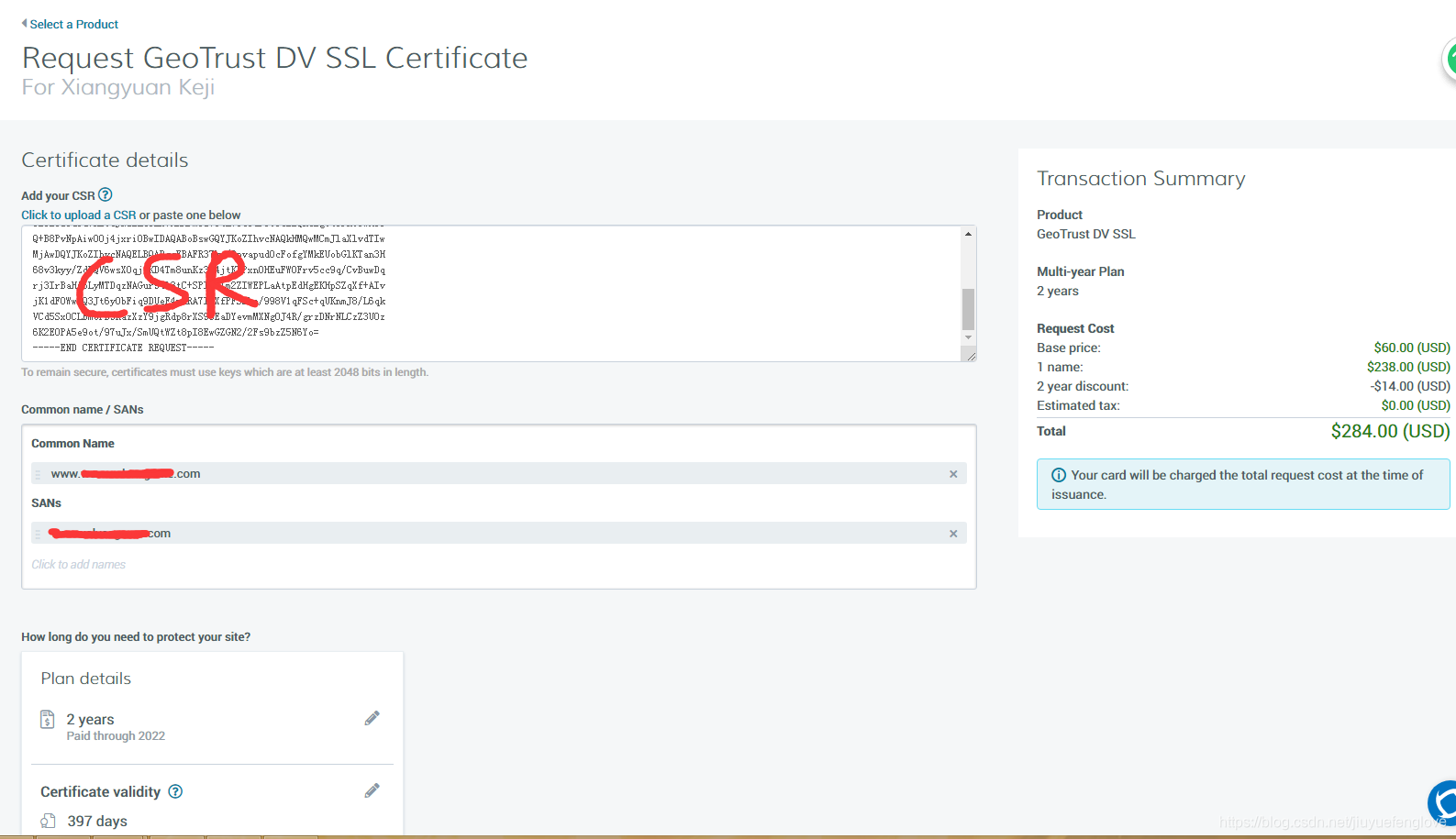Image resolution: width=1456 pixels, height=839 pixels.
Task: Edit the 2 years plan with pencil icon
Action: click(372, 718)
